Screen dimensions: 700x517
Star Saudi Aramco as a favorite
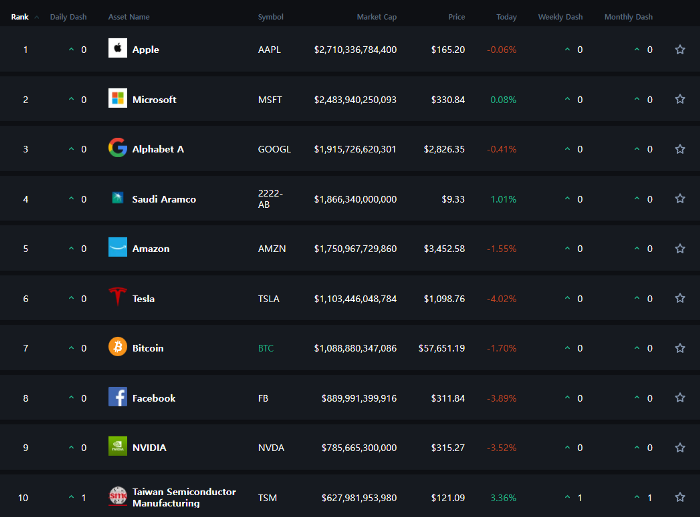[x=680, y=199]
